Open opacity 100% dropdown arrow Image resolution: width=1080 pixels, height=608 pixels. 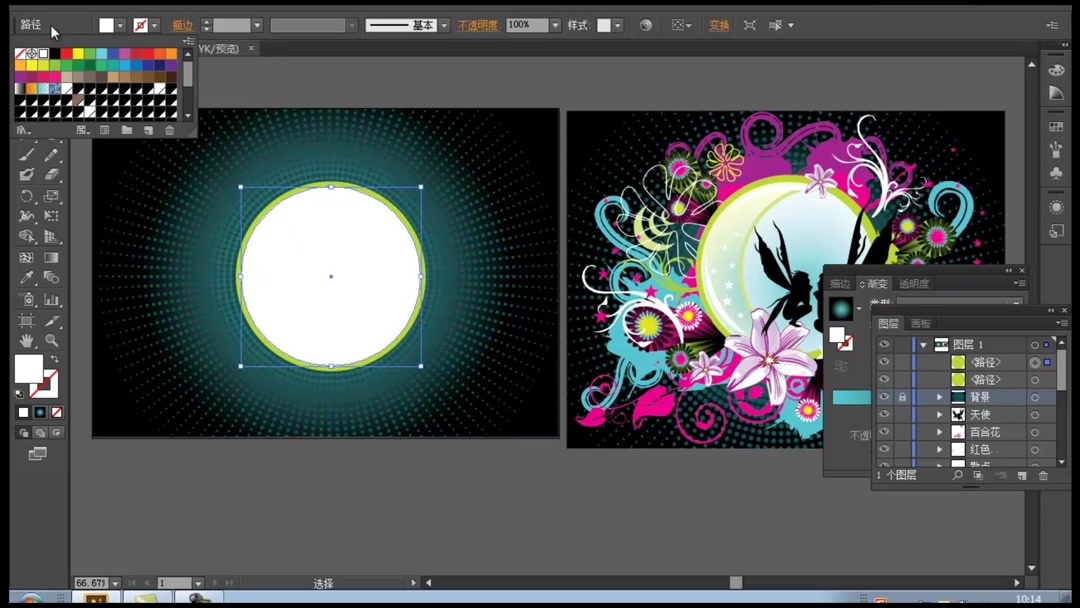point(555,25)
